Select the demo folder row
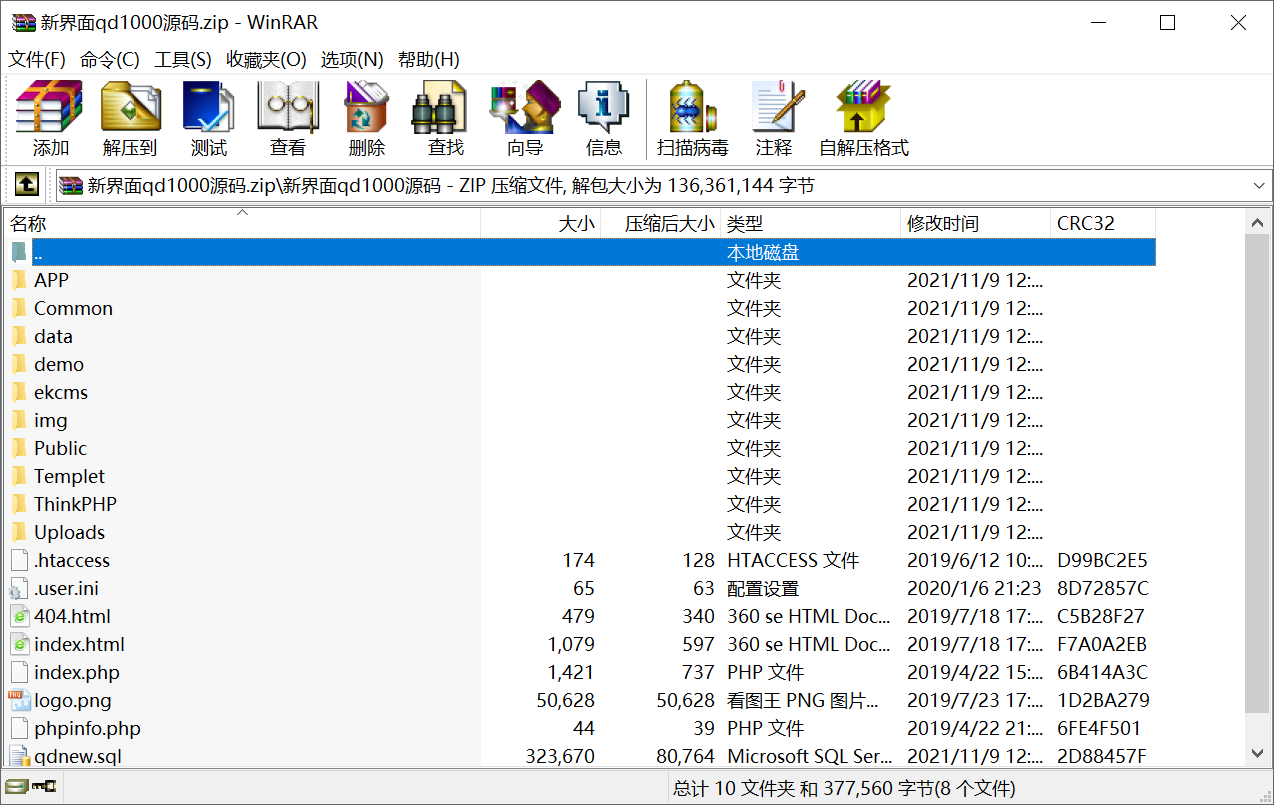Viewport: 1274px width, 805px height. click(580, 364)
